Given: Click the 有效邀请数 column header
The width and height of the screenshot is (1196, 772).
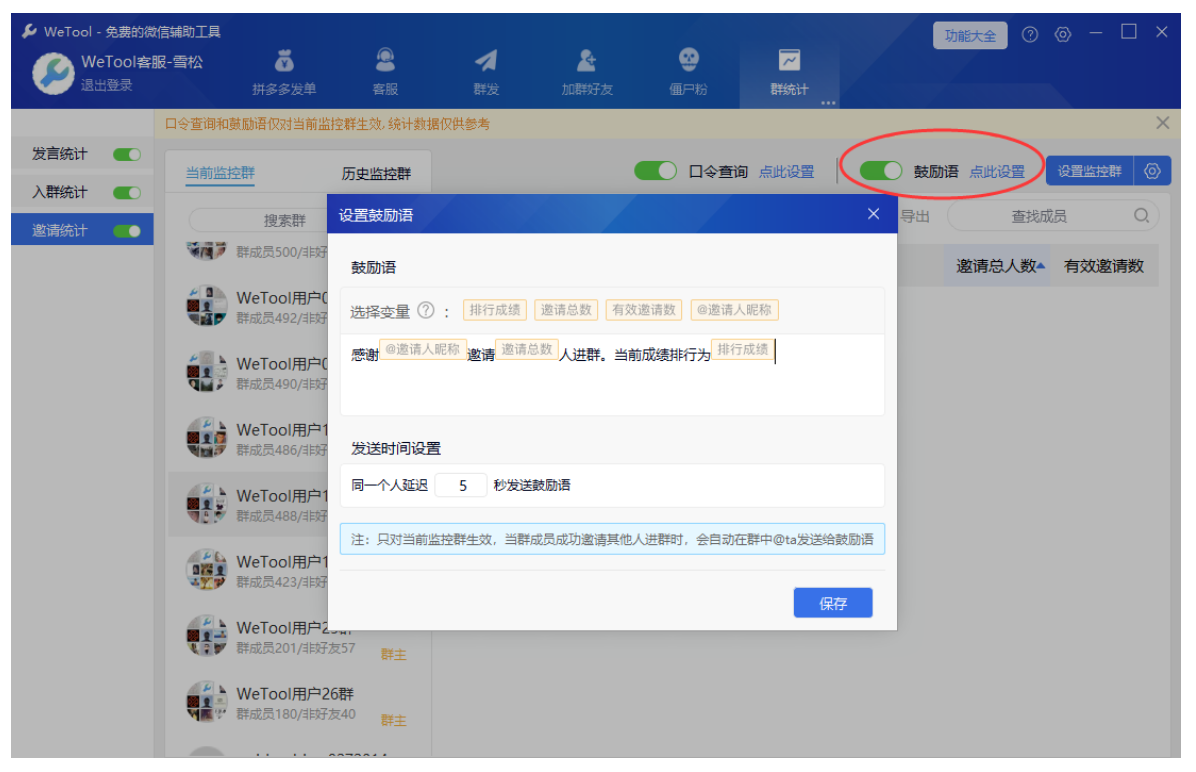Looking at the screenshot, I should tap(1104, 266).
